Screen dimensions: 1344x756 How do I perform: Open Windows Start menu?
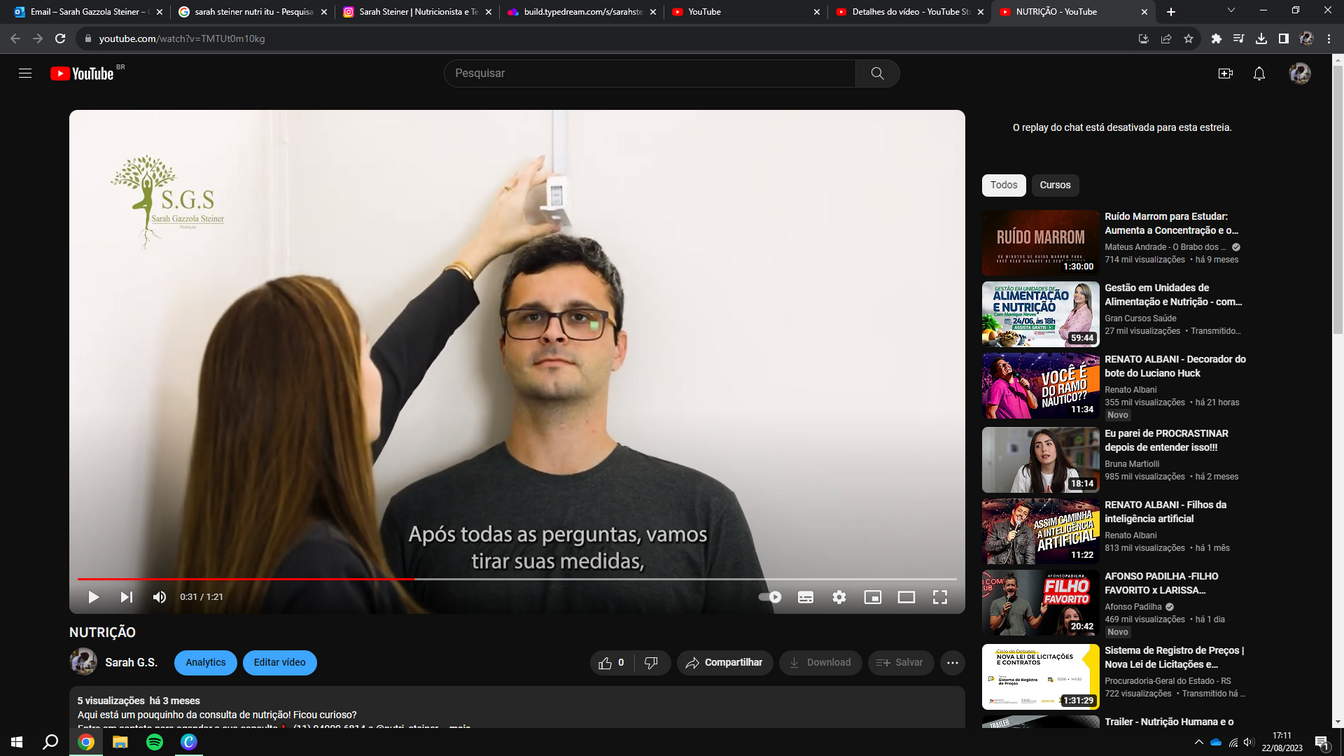[16, 742]
